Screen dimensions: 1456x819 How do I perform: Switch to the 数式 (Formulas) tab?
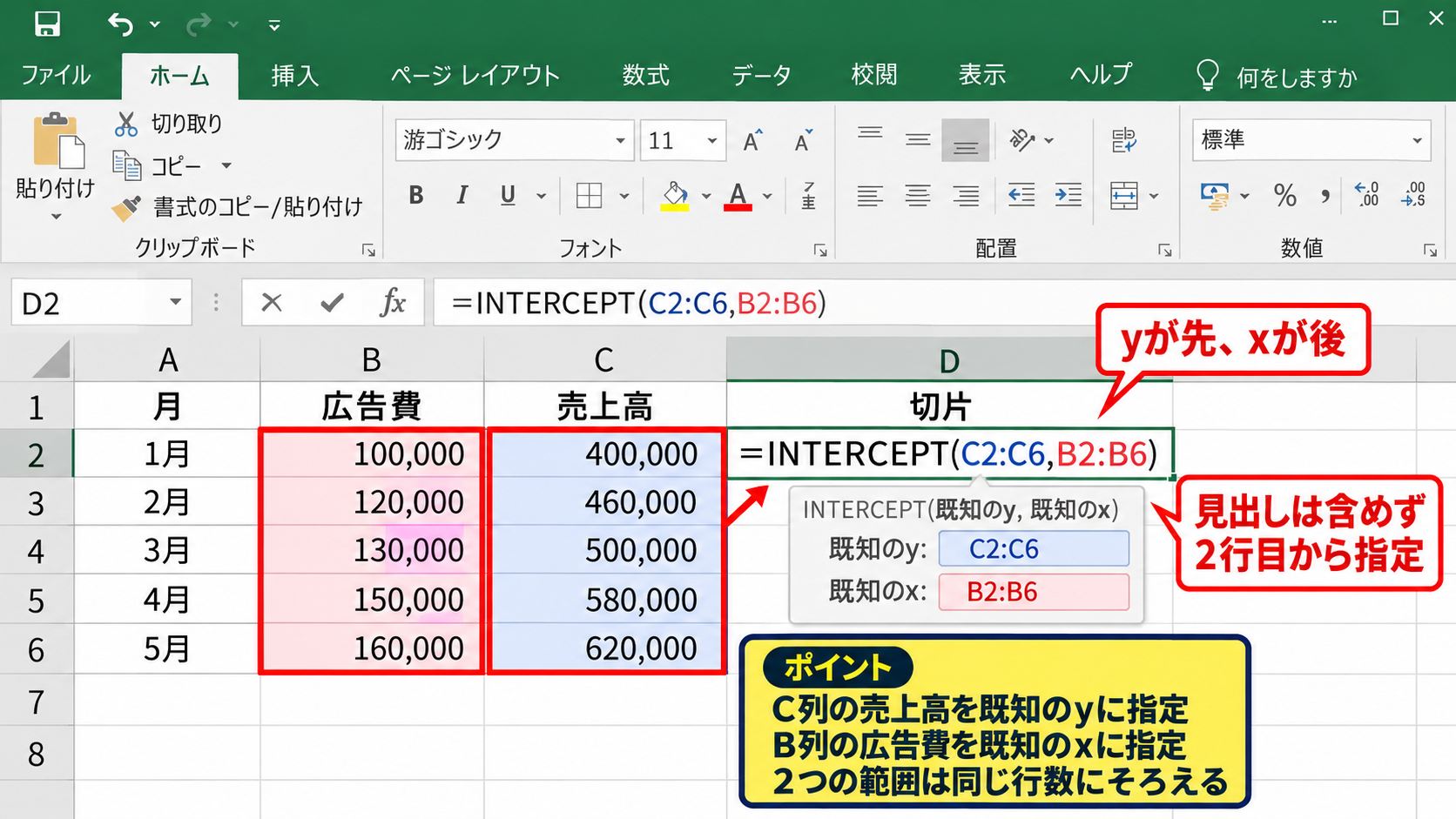646,76
